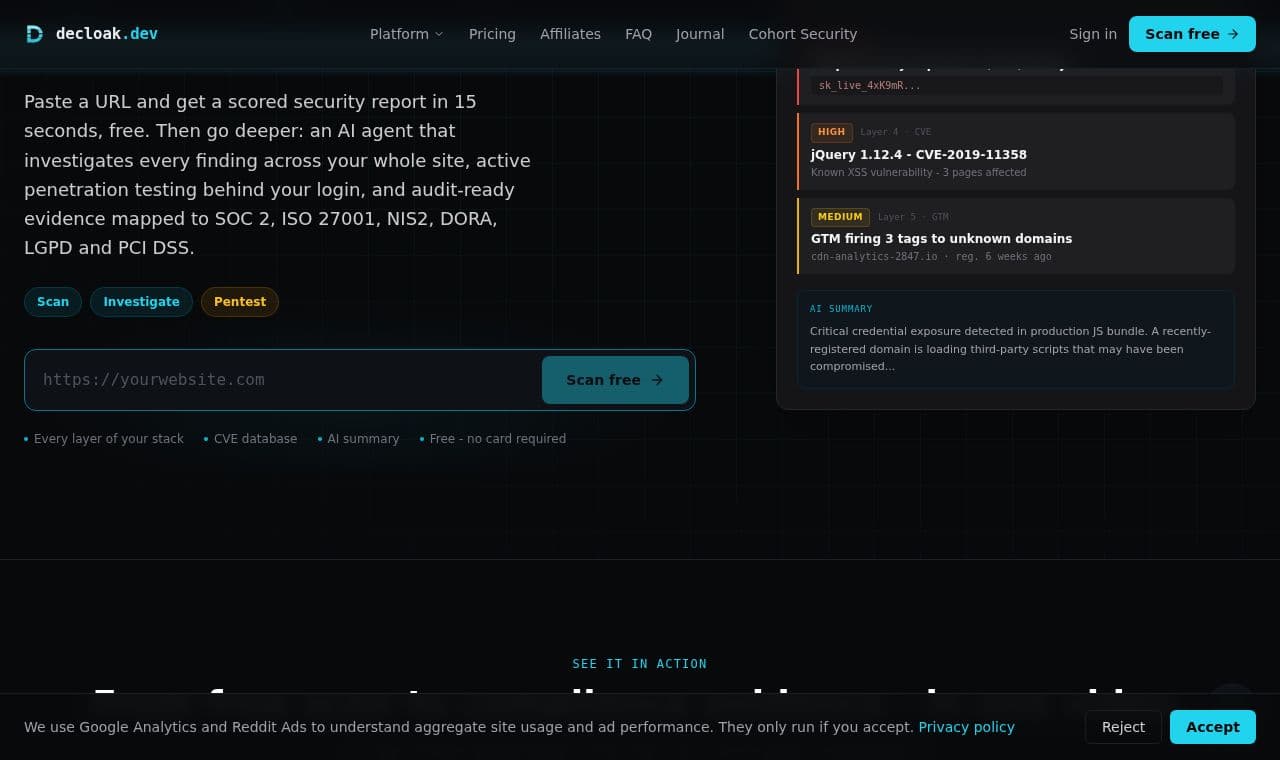Image resolution: width=1280 pixels, height=760 pixels.
Task: Open Cohort Security in the navigation
Action: (803, 34)
